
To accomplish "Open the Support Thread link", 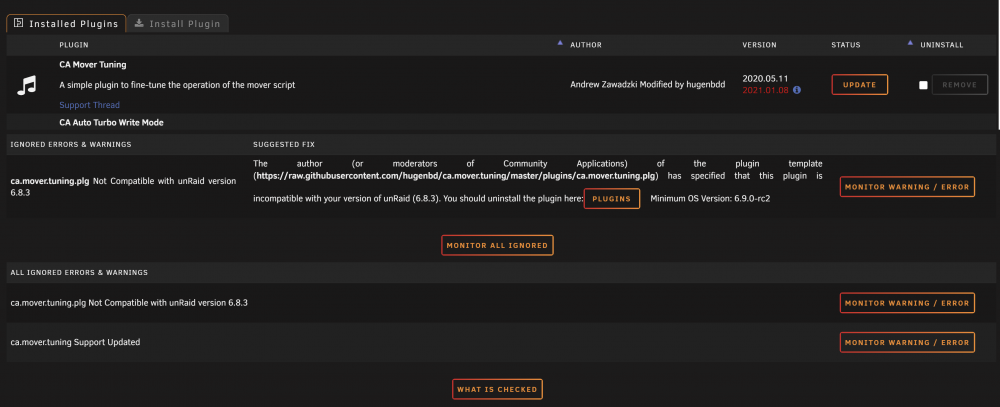I will (x=89, y=105).
